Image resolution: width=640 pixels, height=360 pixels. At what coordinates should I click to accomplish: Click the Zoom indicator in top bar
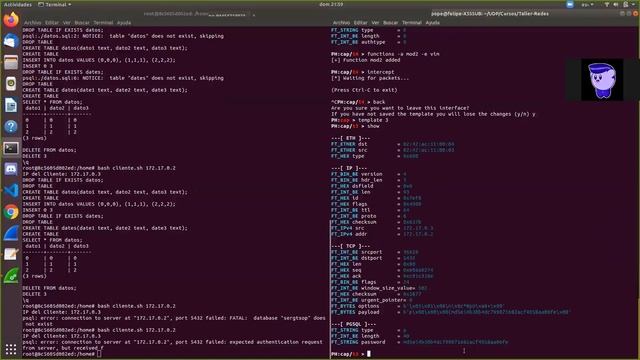coord(570,4)
